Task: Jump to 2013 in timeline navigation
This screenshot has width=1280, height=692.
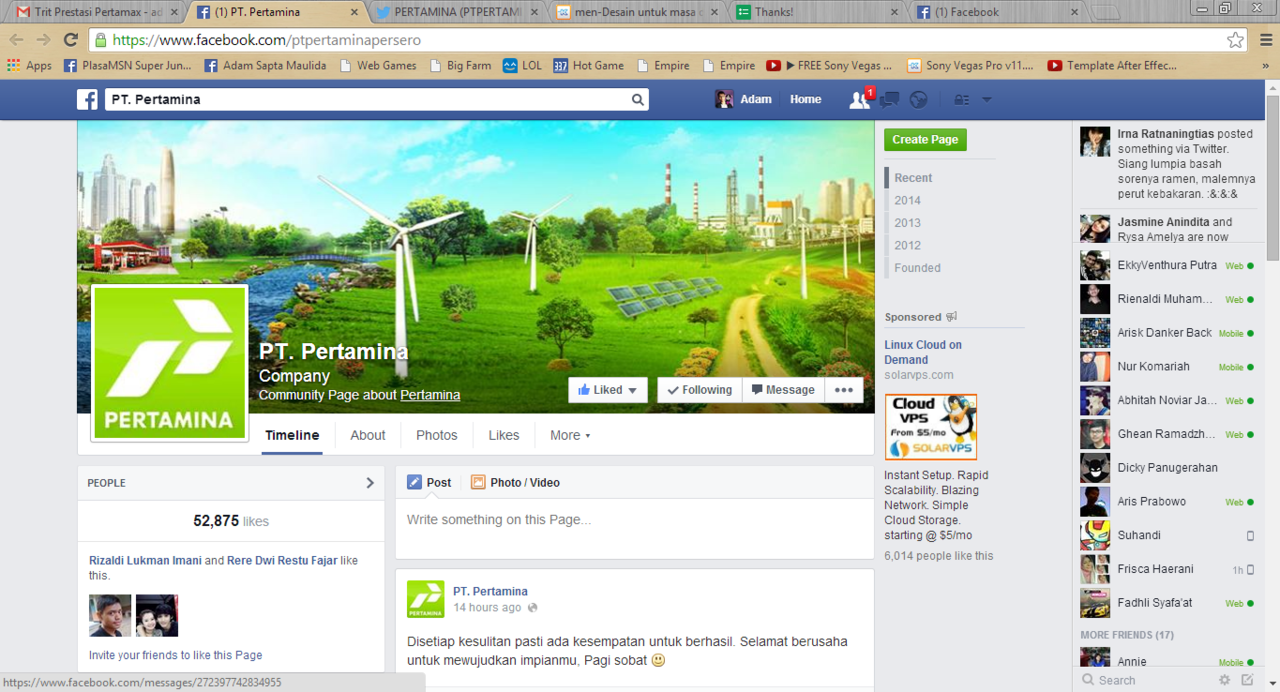Action: 908,223
